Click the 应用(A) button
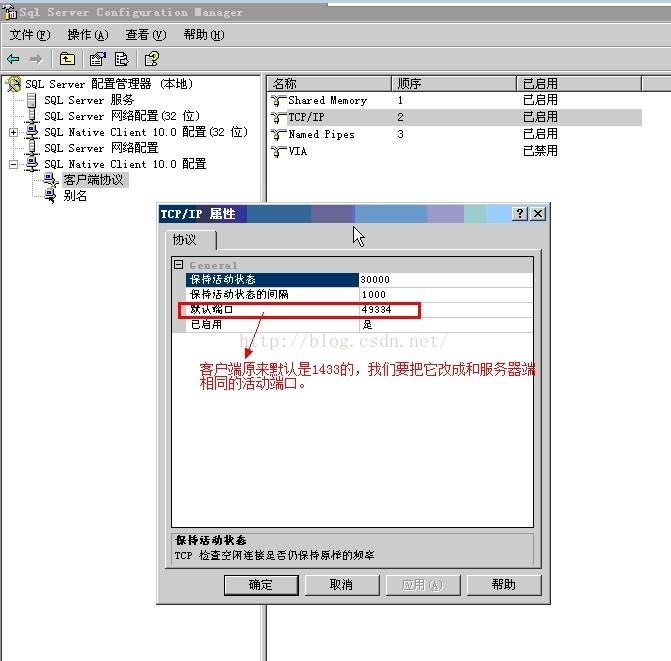671x661 pixels. 422,585
